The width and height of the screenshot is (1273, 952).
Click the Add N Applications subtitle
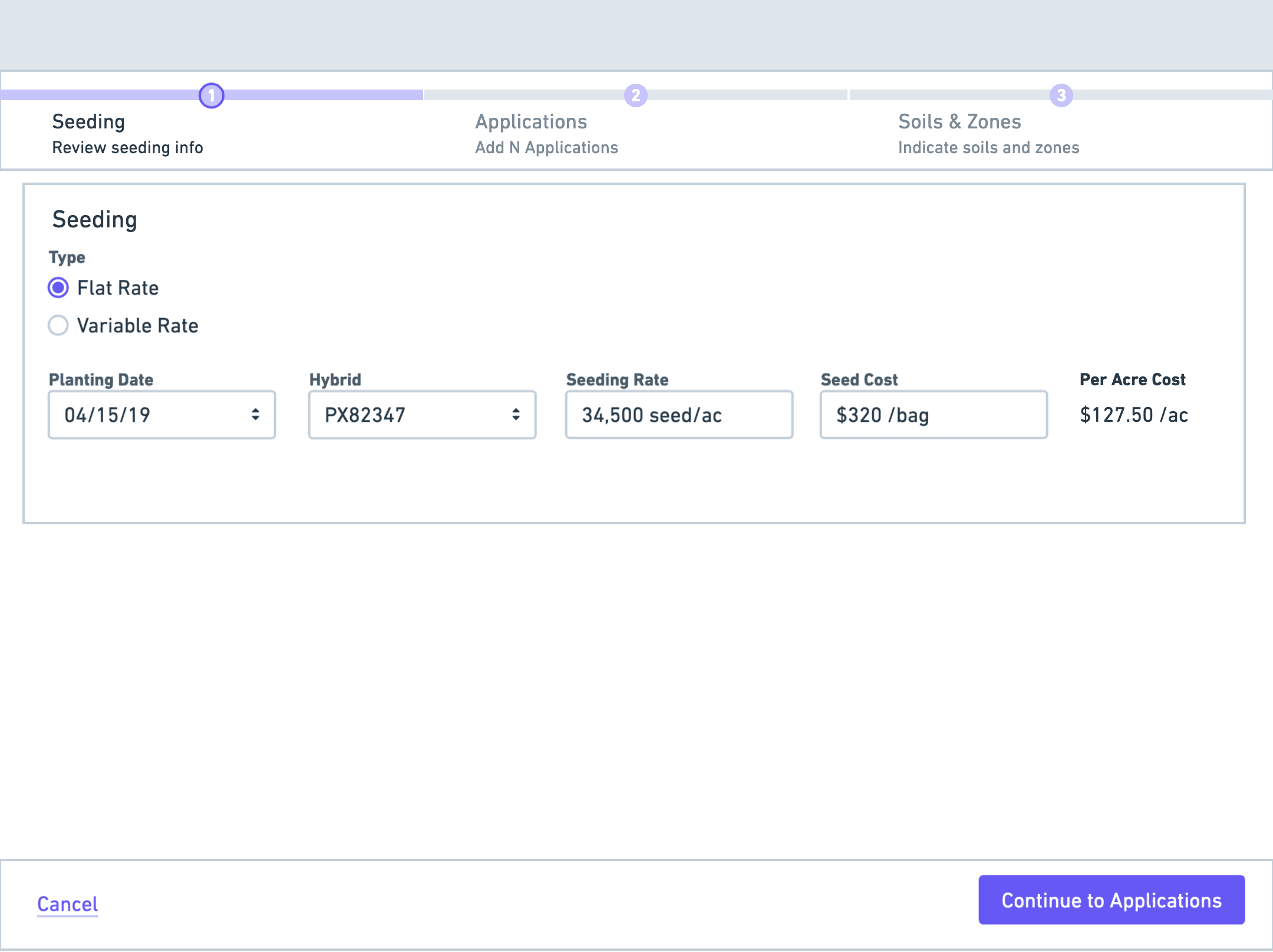(546, 148)
